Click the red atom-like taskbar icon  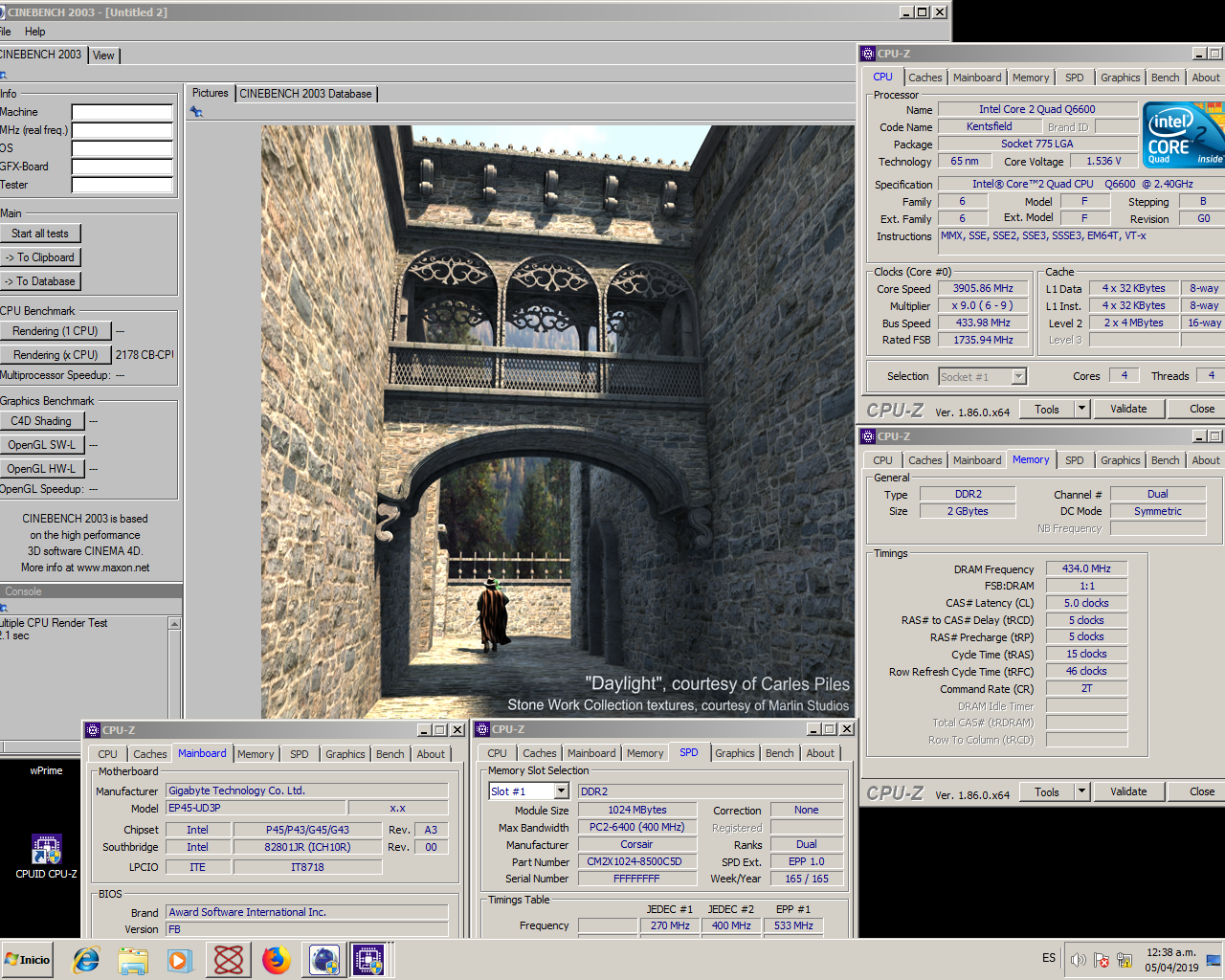[229, 960]
